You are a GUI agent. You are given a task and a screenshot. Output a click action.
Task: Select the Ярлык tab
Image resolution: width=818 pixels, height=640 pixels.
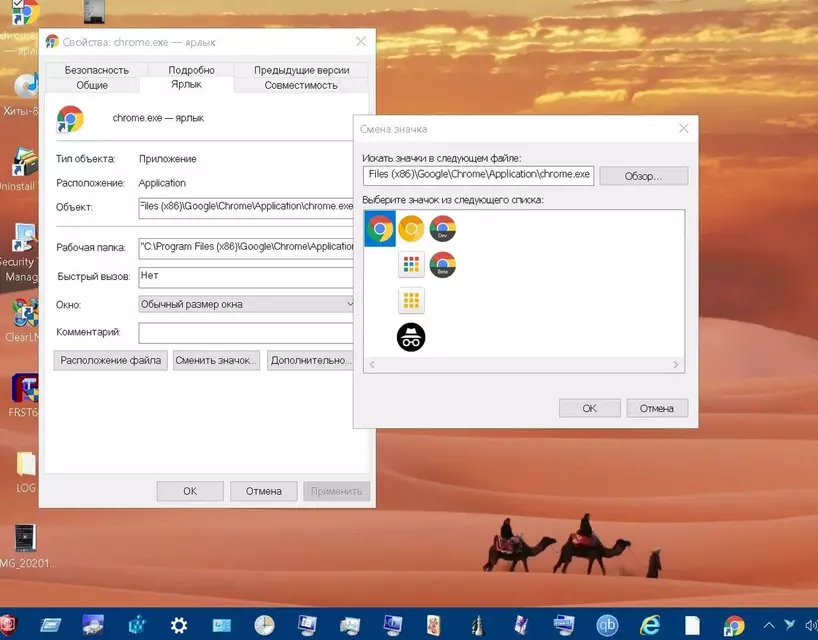(186, 84)
